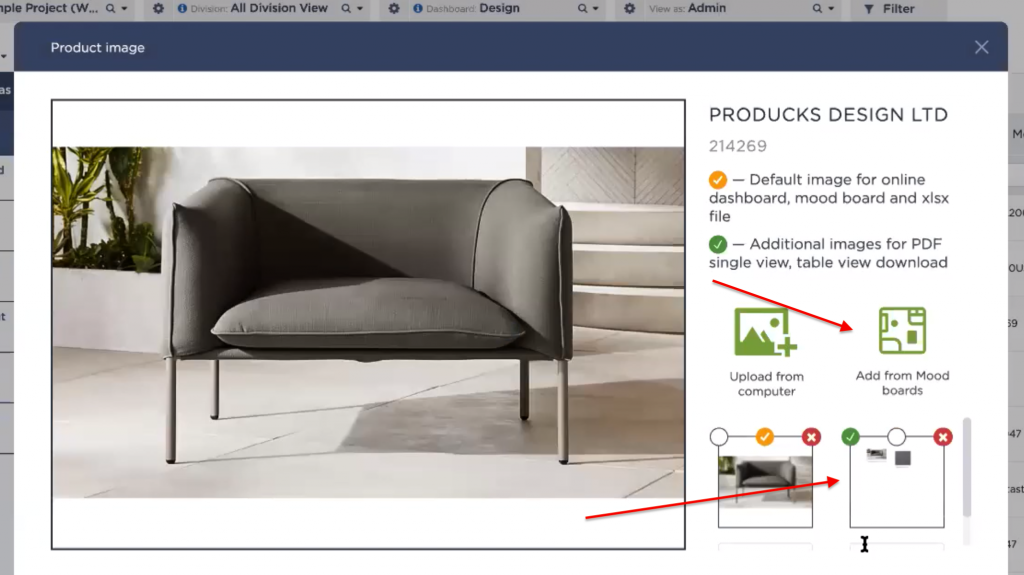Select the Admin view label
This screenshot has height=575, width=1024.
point(707,8)
